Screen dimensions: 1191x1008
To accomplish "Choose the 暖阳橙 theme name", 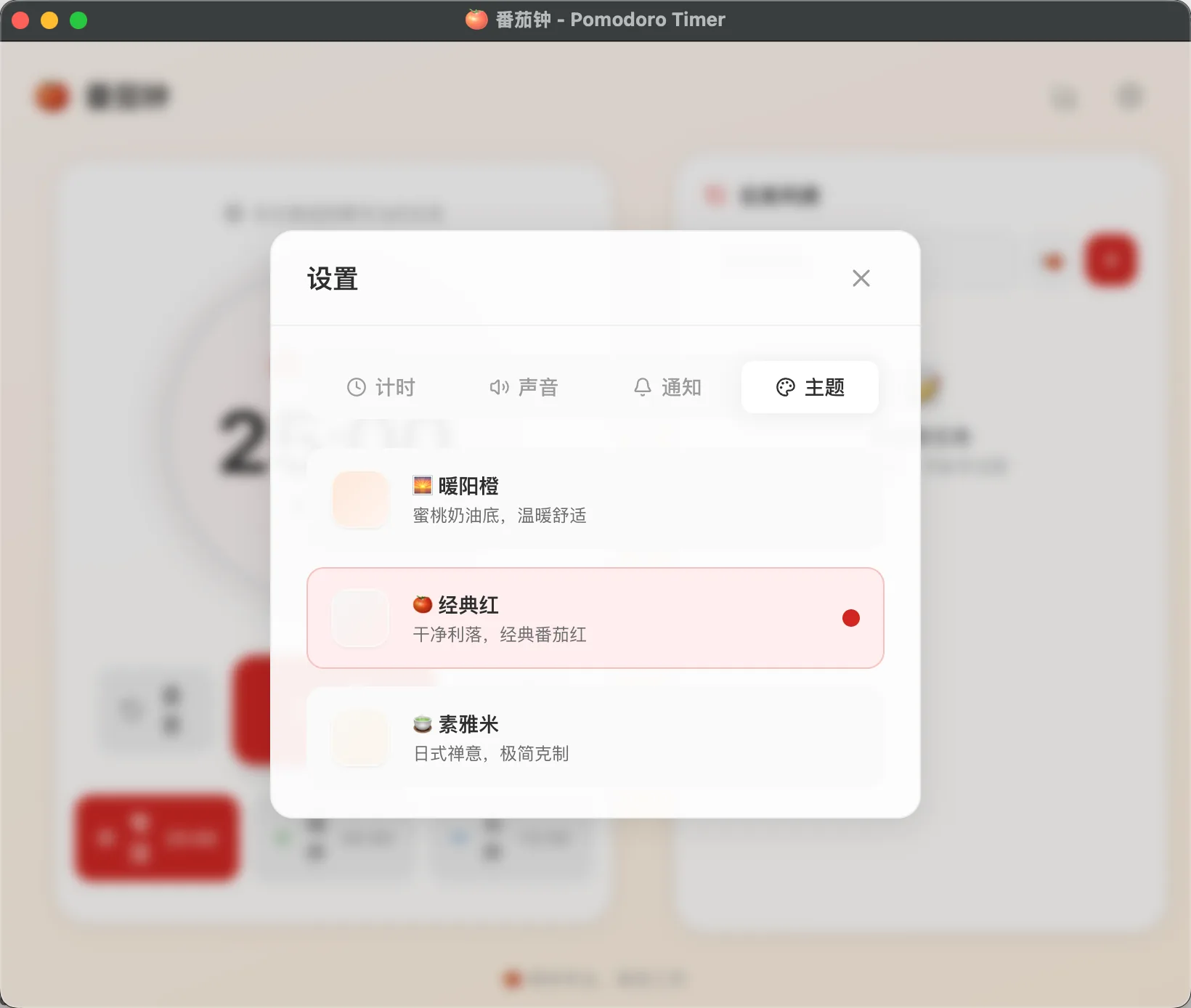I will pyautogui.click(x=468, y=486).
